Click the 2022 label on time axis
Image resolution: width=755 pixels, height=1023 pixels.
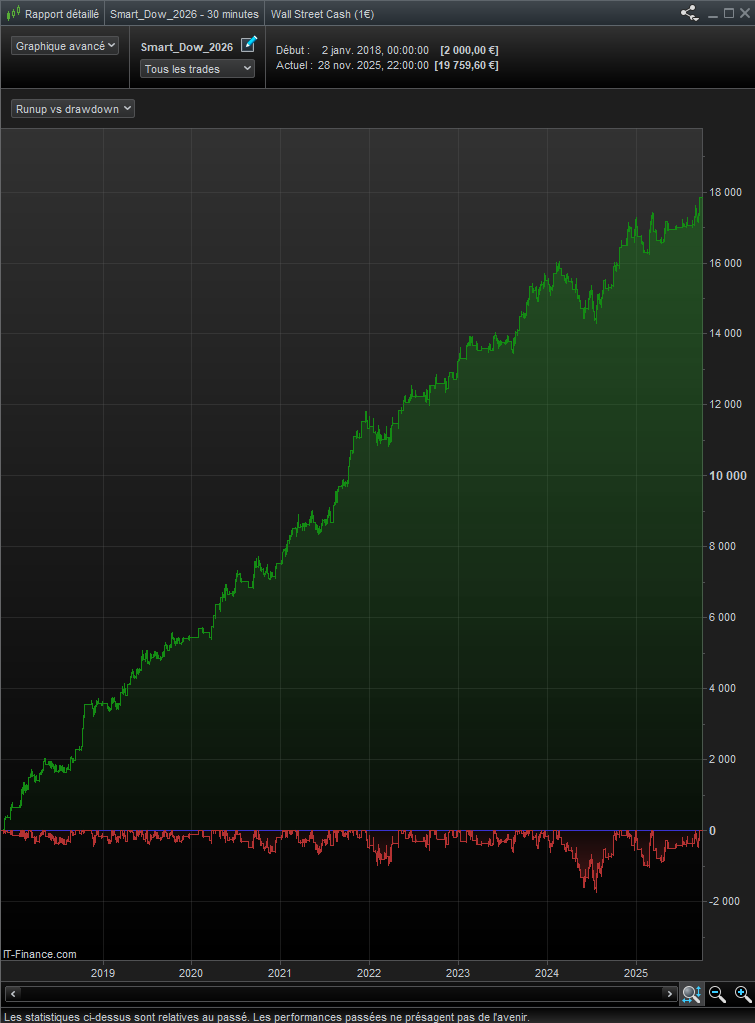point(369,972)
